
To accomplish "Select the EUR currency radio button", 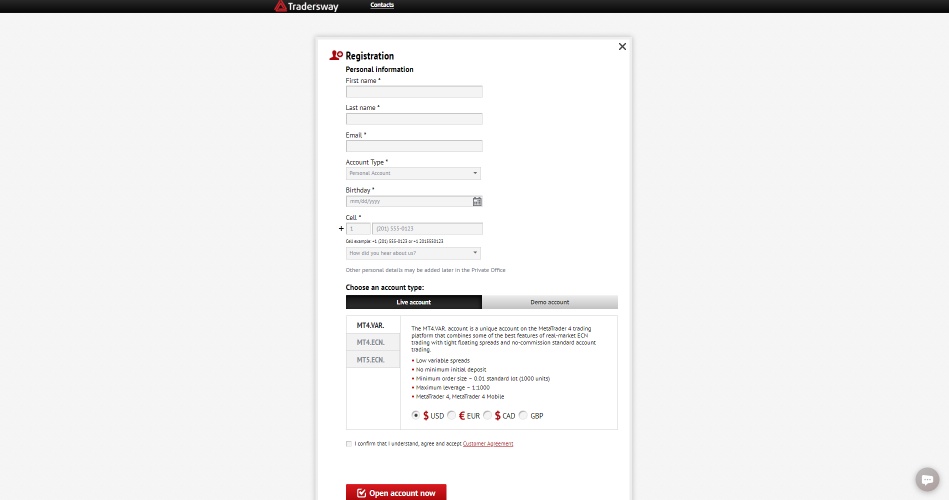I will coord(452,415).
